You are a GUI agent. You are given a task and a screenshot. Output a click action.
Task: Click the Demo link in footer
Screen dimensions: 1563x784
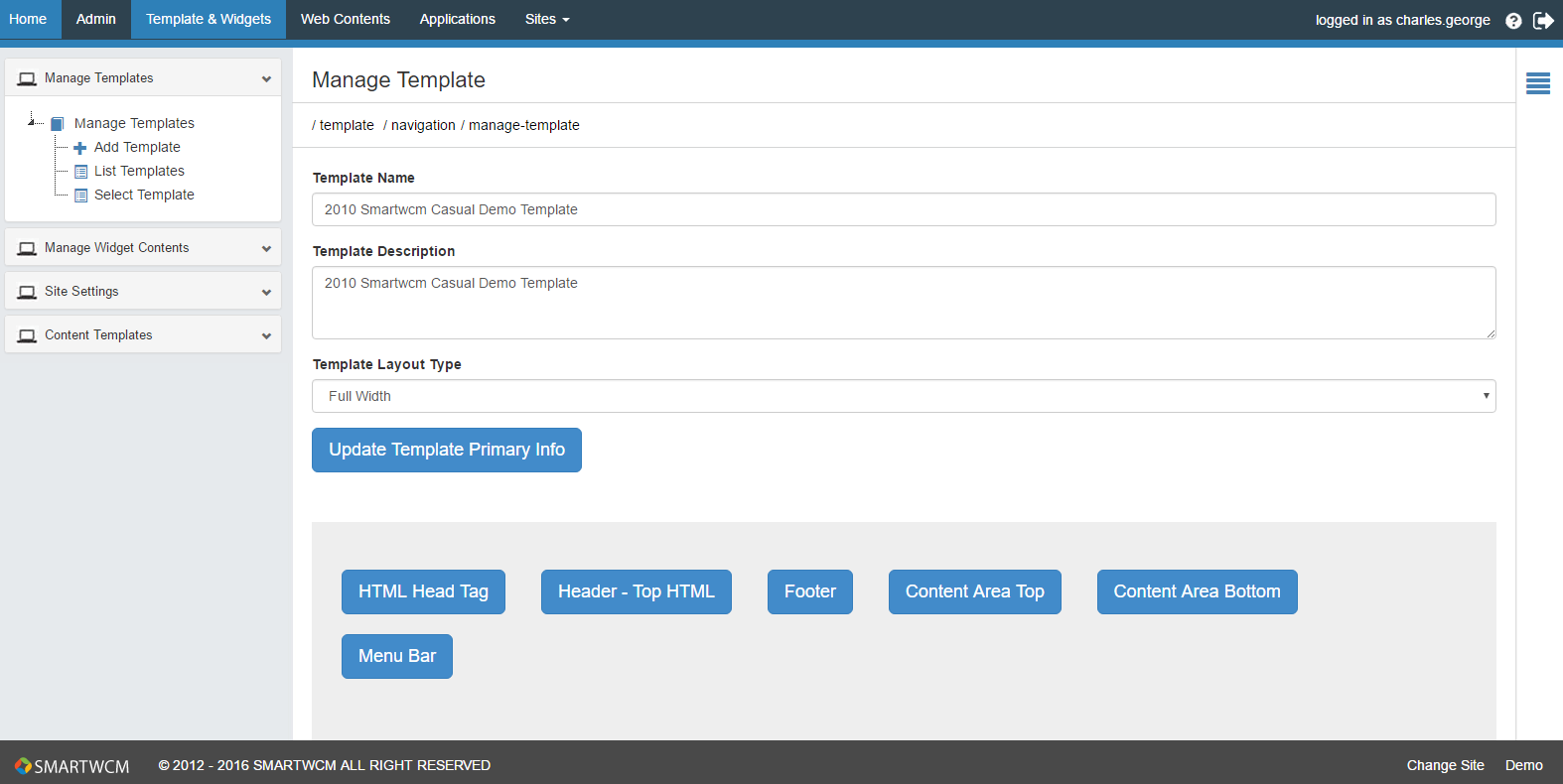1524,765
